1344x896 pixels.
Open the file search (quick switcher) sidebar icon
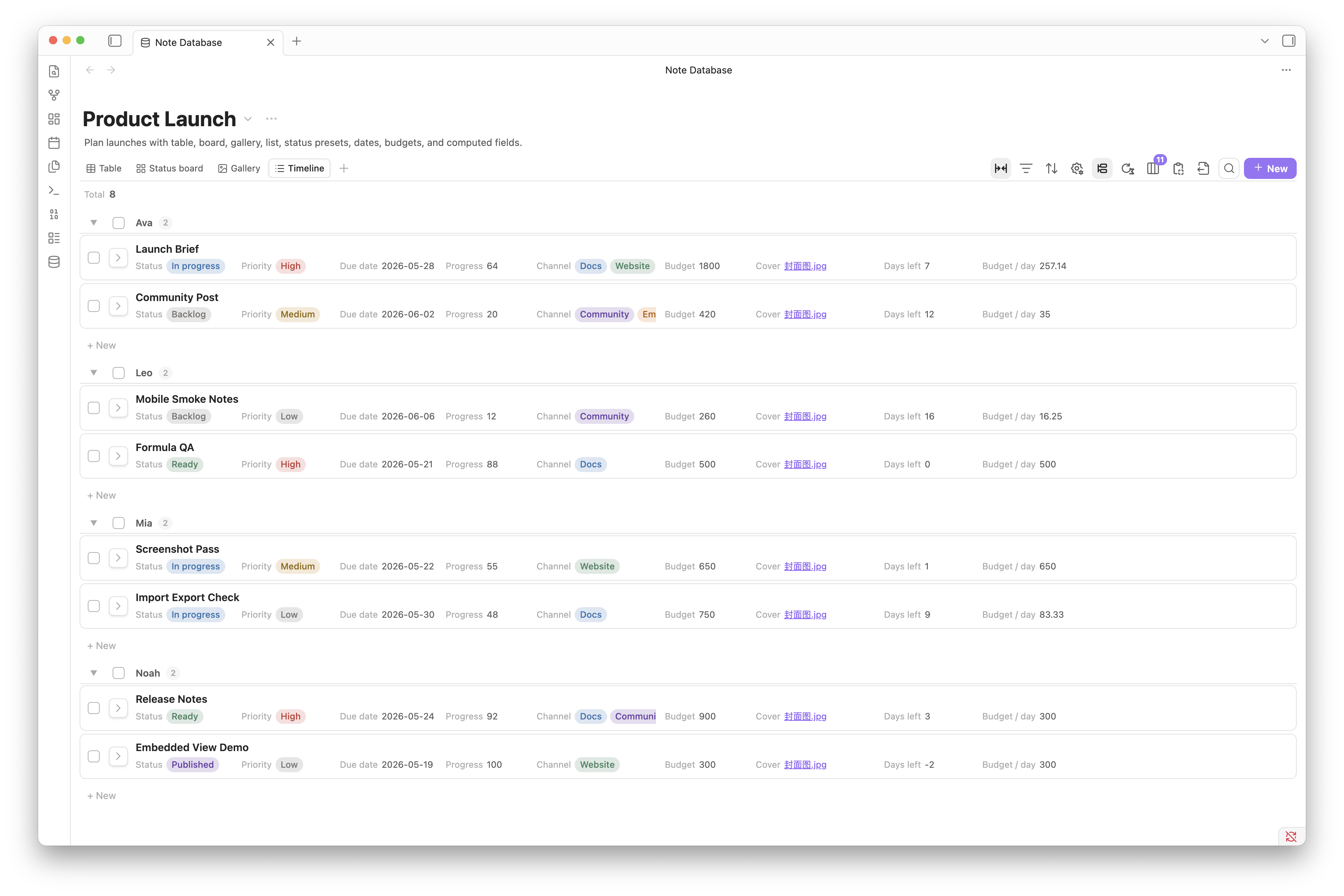[54, 71]
